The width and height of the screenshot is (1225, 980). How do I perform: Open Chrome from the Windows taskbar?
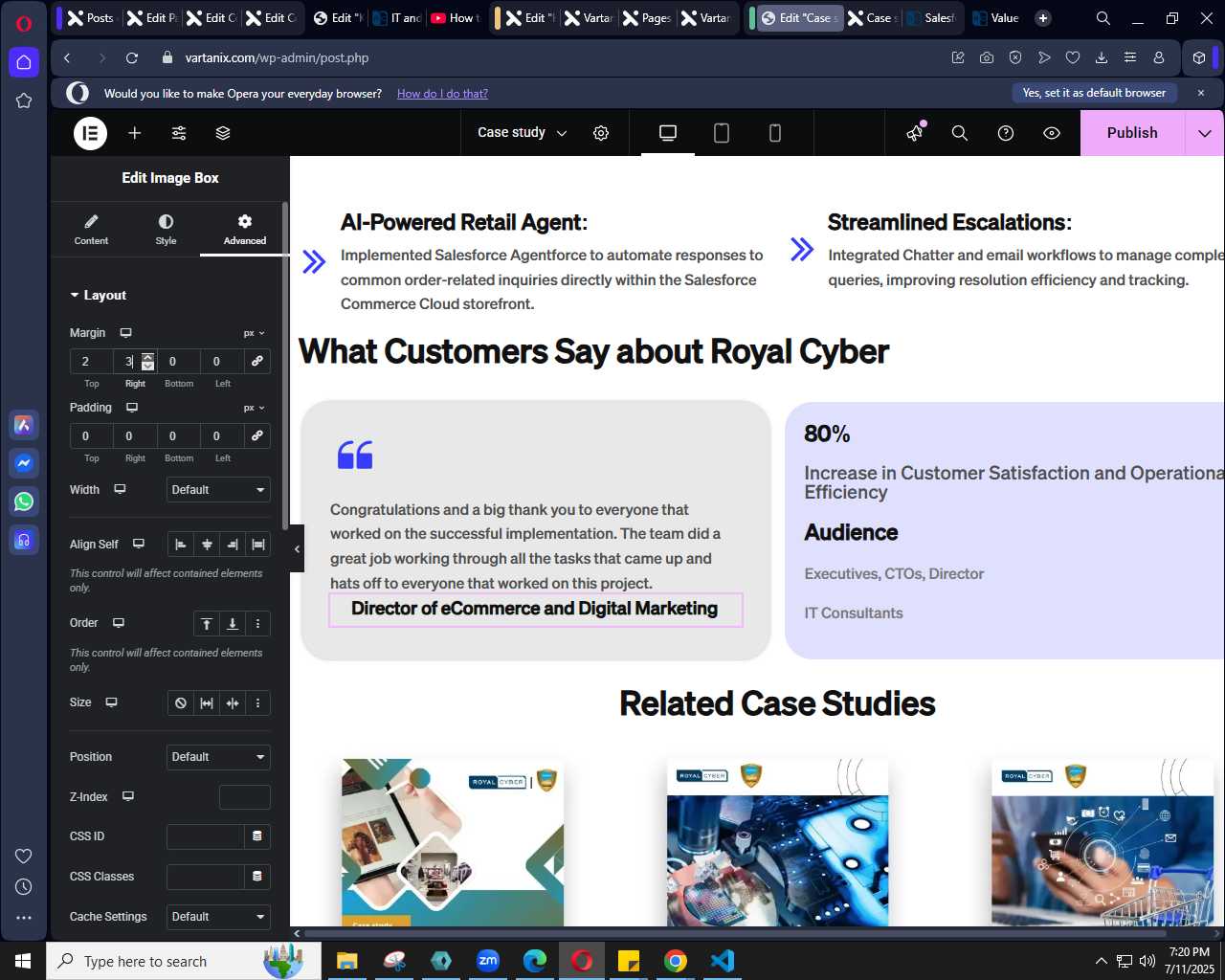tap(676, 961)
